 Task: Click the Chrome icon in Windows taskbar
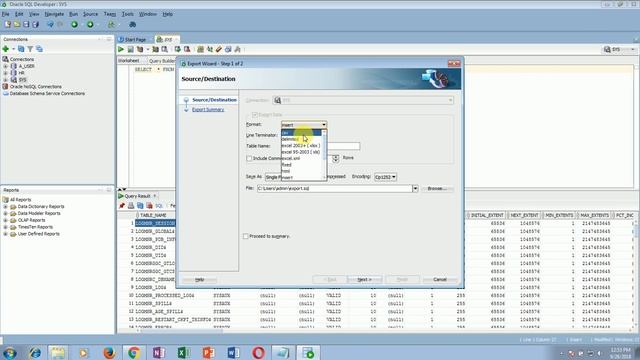point(133,352)
